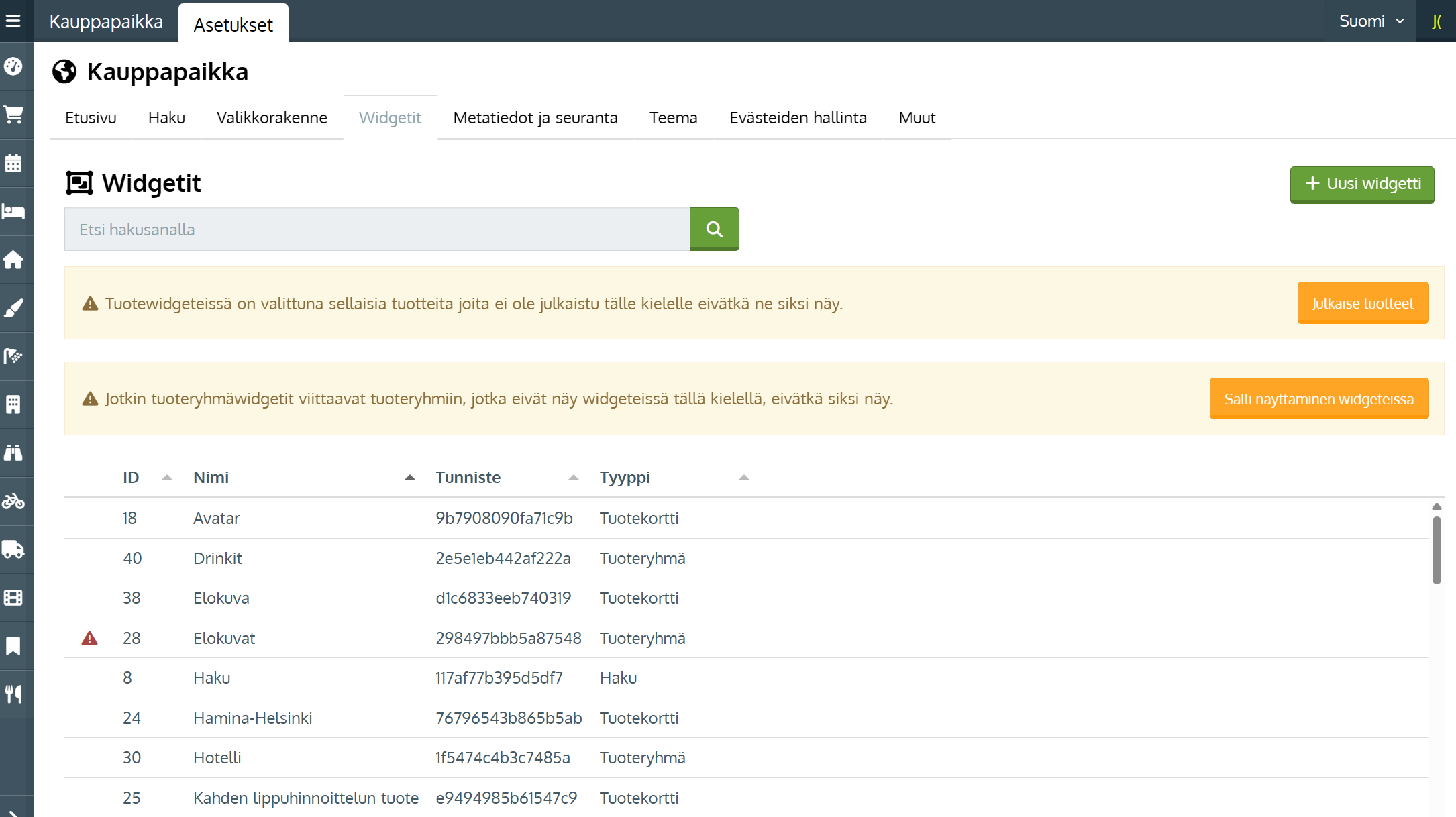This screenshot has width=1456, height=817.
Task: Click identifier d1c6833eeb740319
Action: pyautogui.click(x=503, y=598)
